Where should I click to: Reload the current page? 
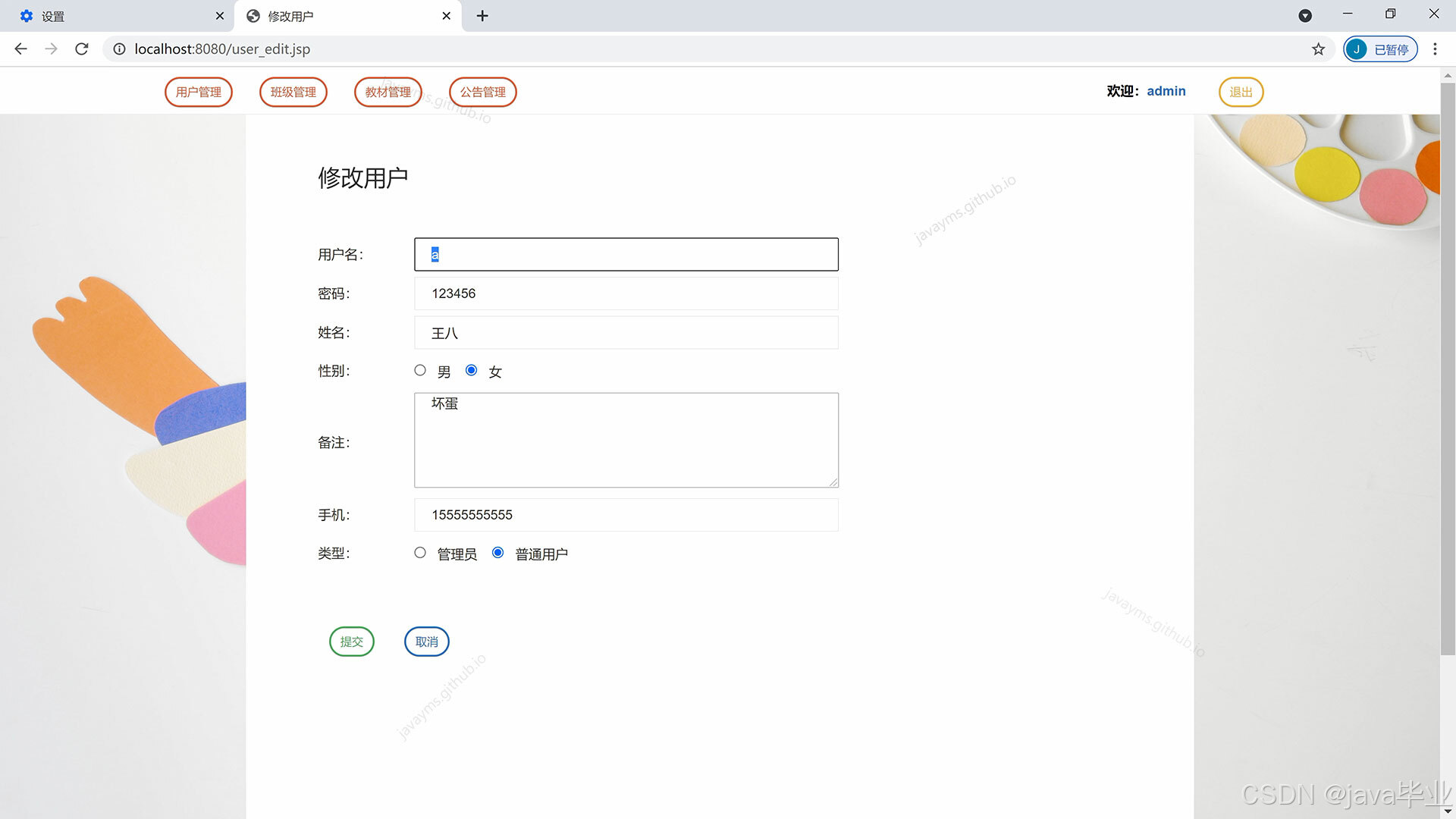[x=82, y=49]
